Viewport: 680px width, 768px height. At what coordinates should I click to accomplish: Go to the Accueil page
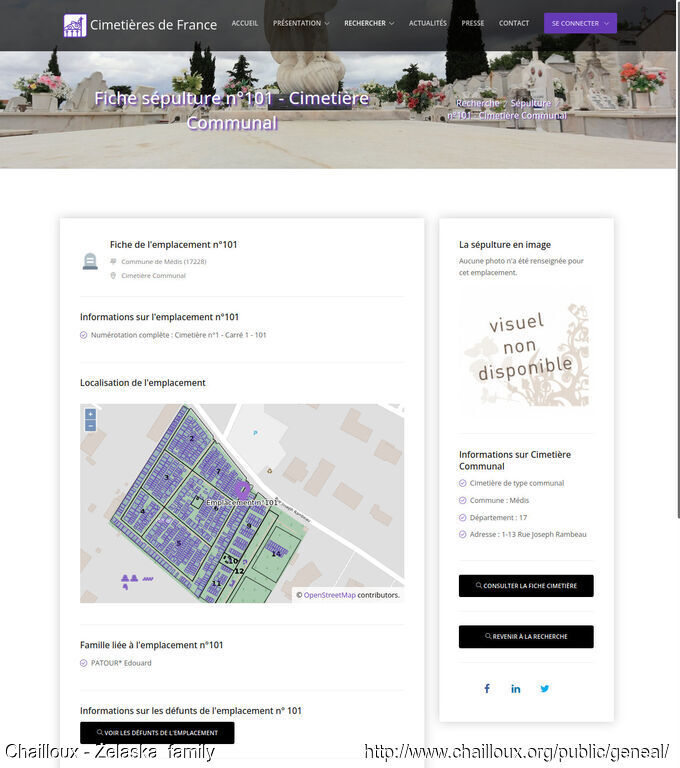(x=245, y=23)
